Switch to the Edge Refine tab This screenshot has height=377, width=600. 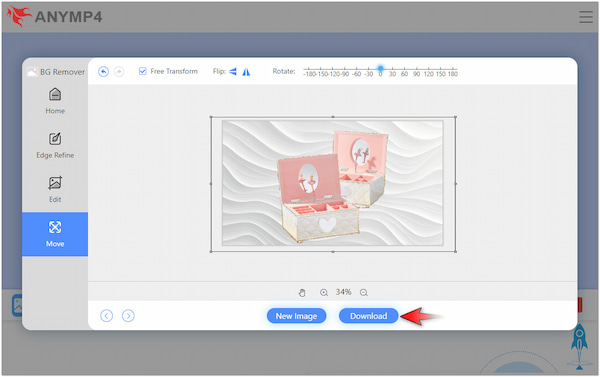click(x=55, y=145)
